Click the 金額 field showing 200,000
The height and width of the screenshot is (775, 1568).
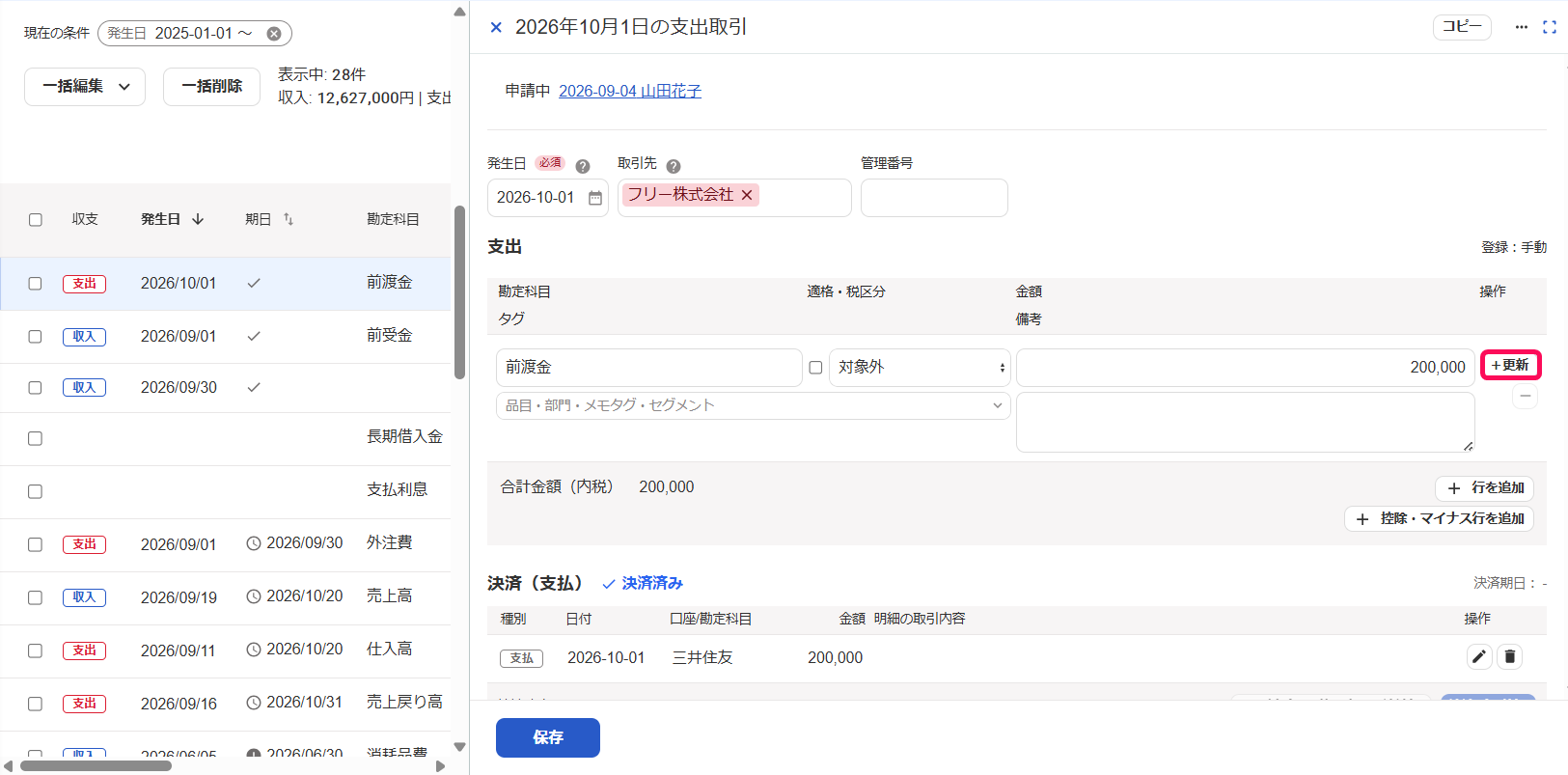[x=1245, y=368]
